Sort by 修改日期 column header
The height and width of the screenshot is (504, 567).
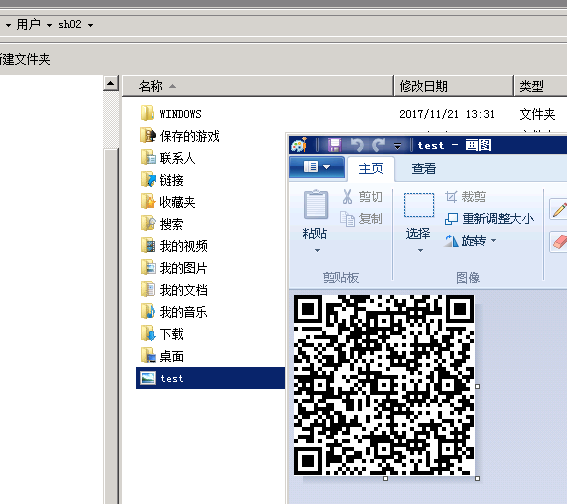pos(453,86)
